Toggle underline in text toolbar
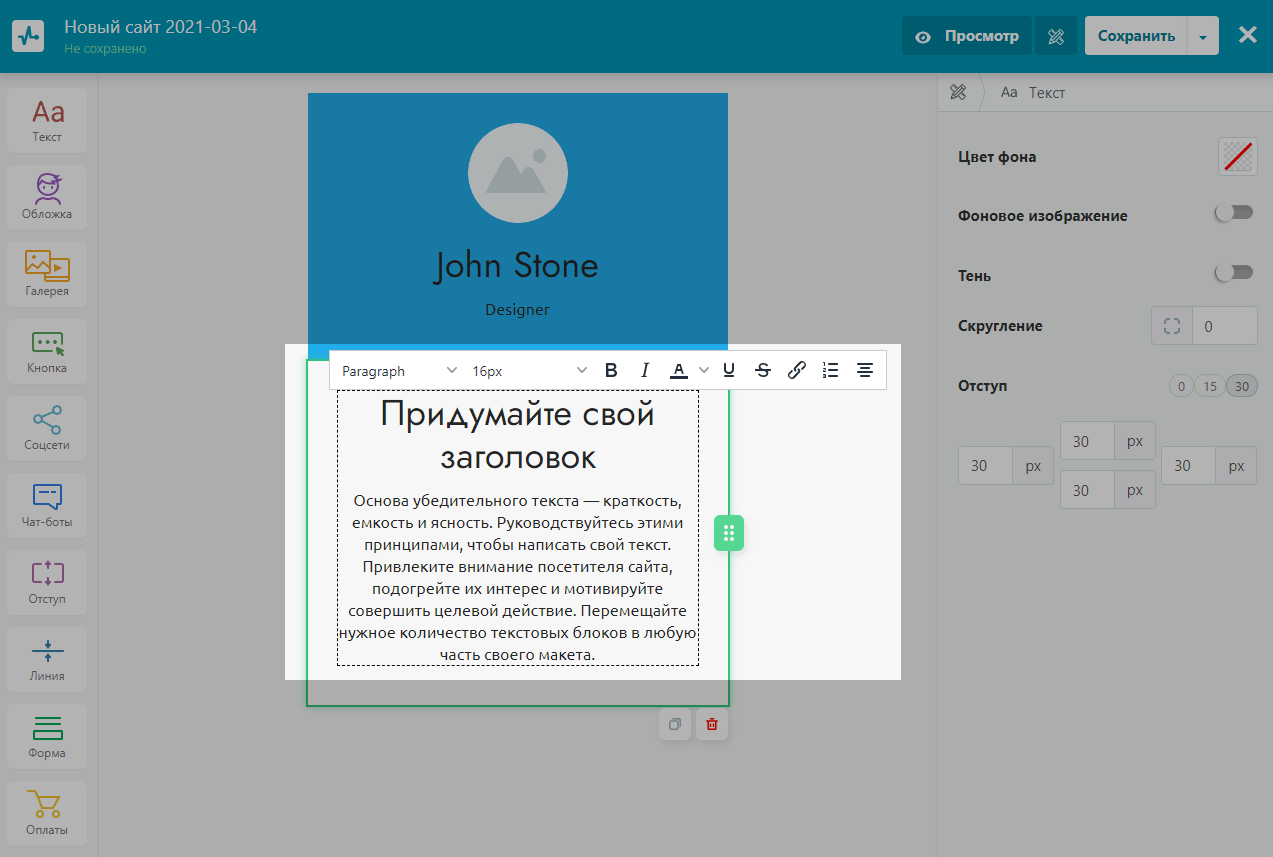The image size is (1273, 857). pos(729,370)
